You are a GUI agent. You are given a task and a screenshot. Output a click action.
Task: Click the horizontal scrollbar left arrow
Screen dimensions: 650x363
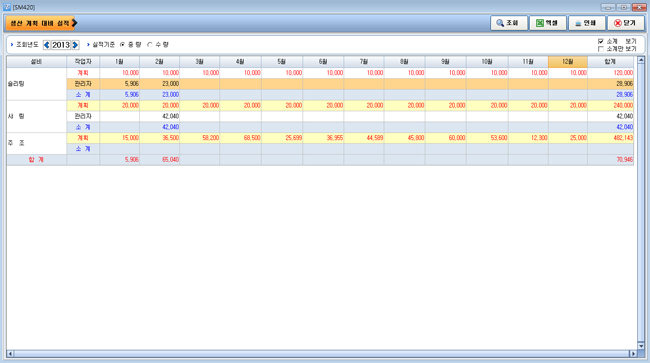pyautogui.click(x=10, y=353)
